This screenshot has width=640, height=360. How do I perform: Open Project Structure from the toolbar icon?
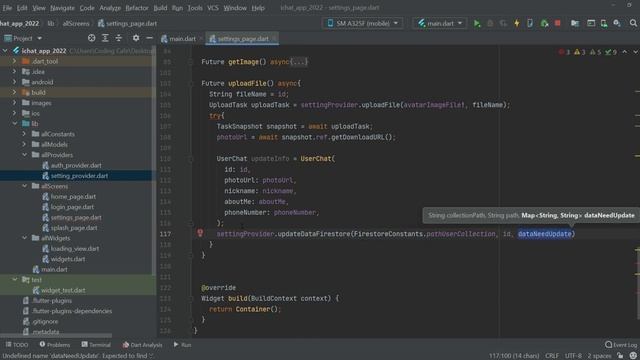click(x=575, y=23)
